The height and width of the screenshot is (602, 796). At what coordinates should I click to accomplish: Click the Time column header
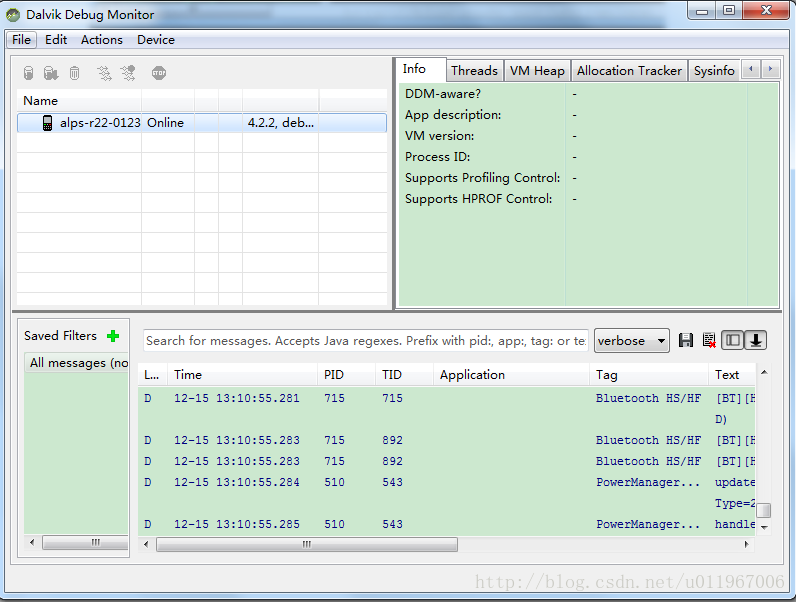243,375
